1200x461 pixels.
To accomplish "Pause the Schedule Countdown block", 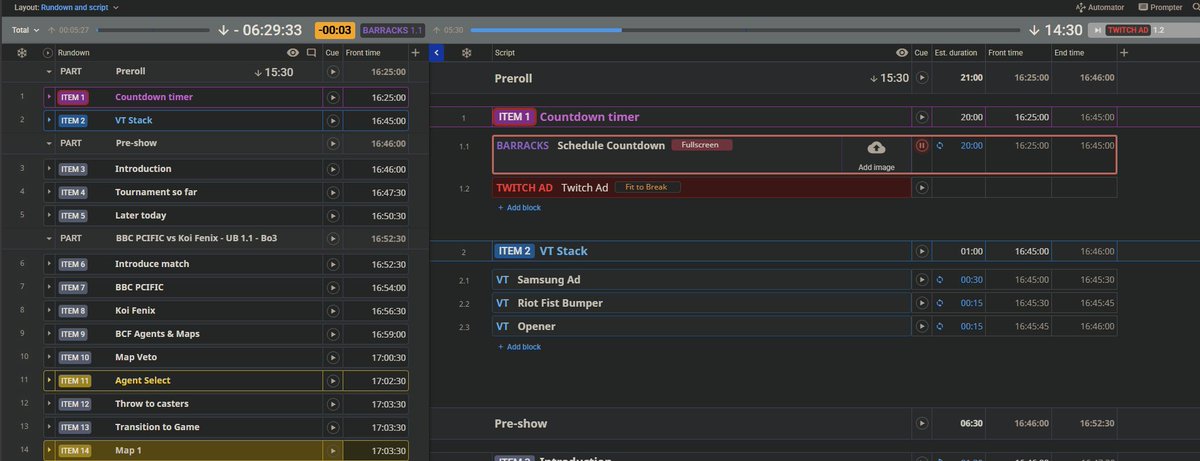I will [x=923, y=145].
